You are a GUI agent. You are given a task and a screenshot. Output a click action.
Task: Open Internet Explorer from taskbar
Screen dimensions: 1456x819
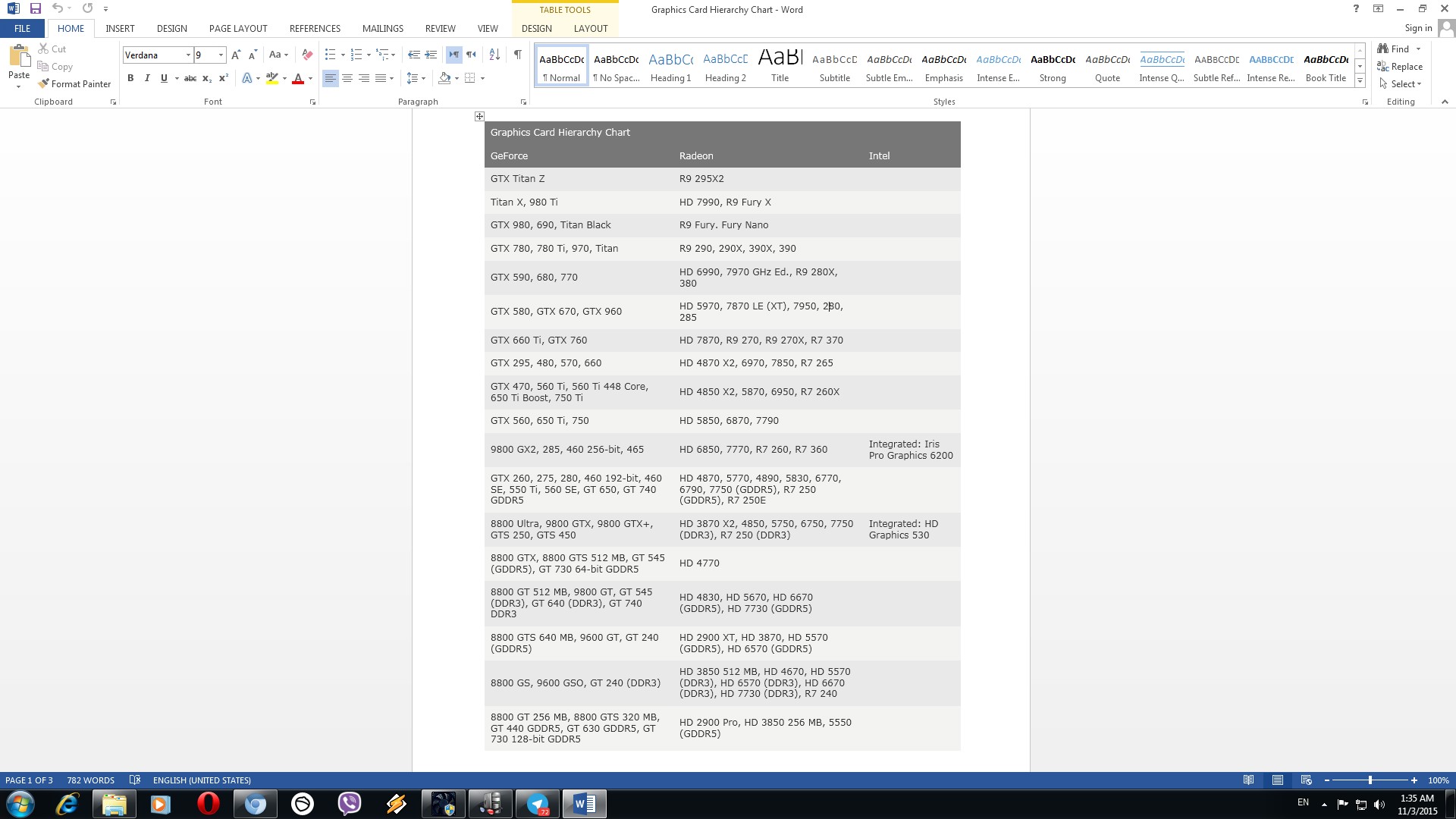67,804
